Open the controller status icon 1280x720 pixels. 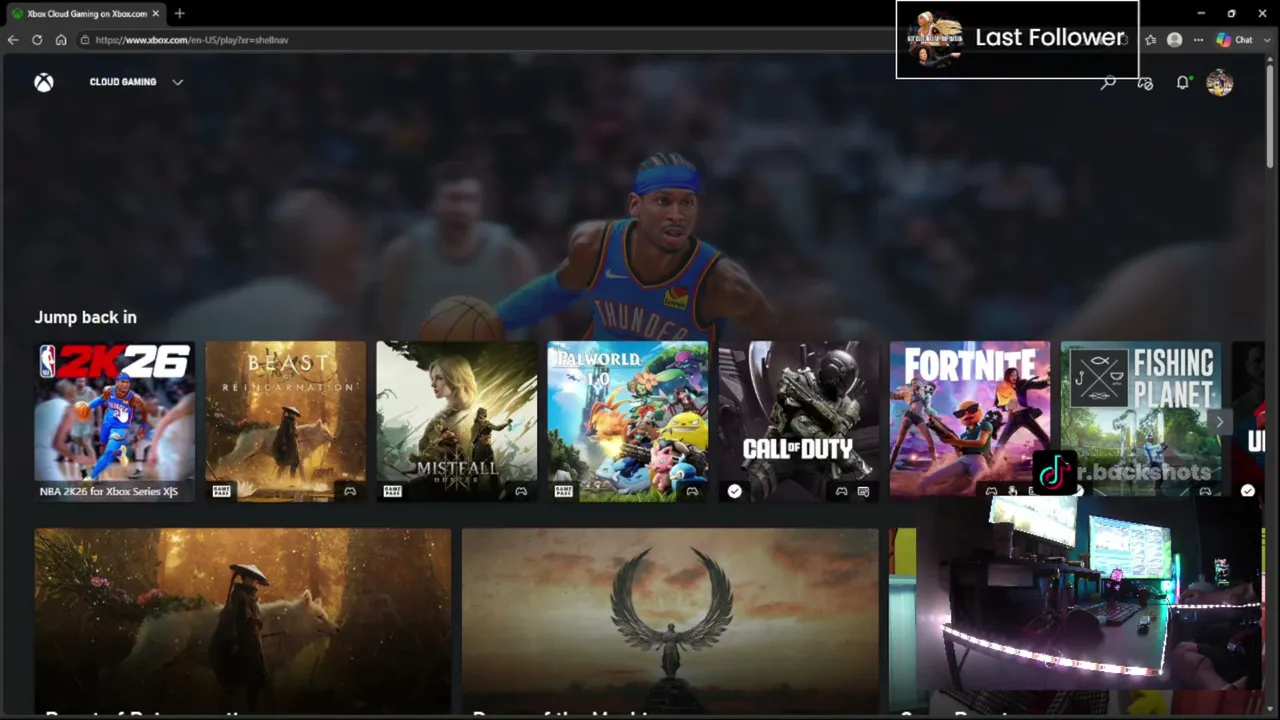click(x=1145, y=83)
